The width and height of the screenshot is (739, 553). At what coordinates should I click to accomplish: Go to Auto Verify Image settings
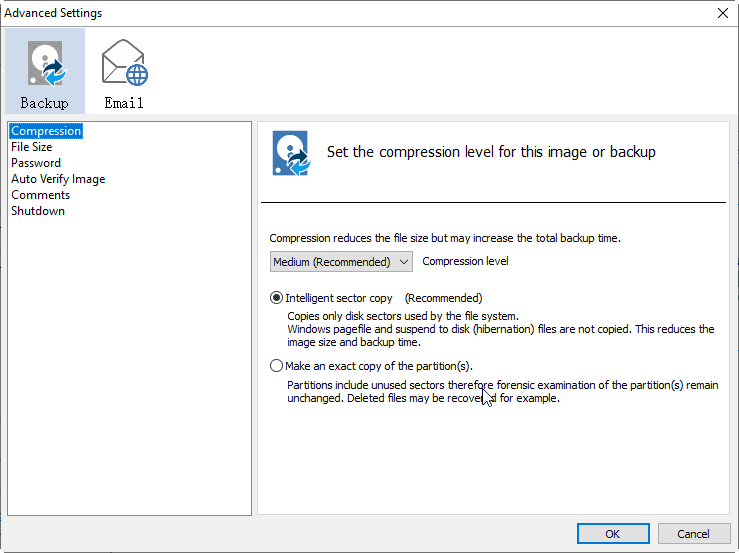point(58,179)
